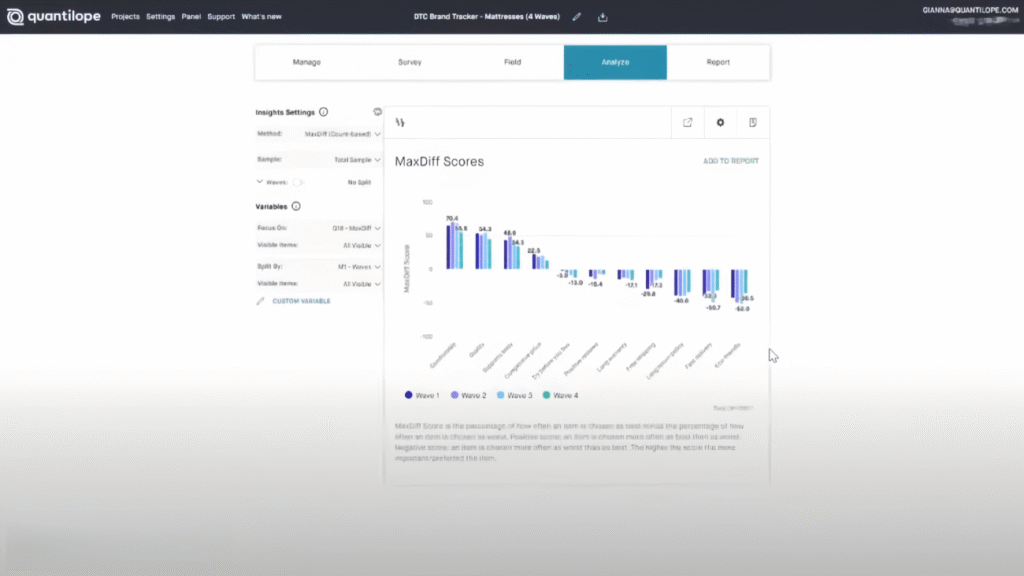This screenshot has width=1024, height=576.
Task: Open chart settings gear icon
Action: (x=720, y=123)
